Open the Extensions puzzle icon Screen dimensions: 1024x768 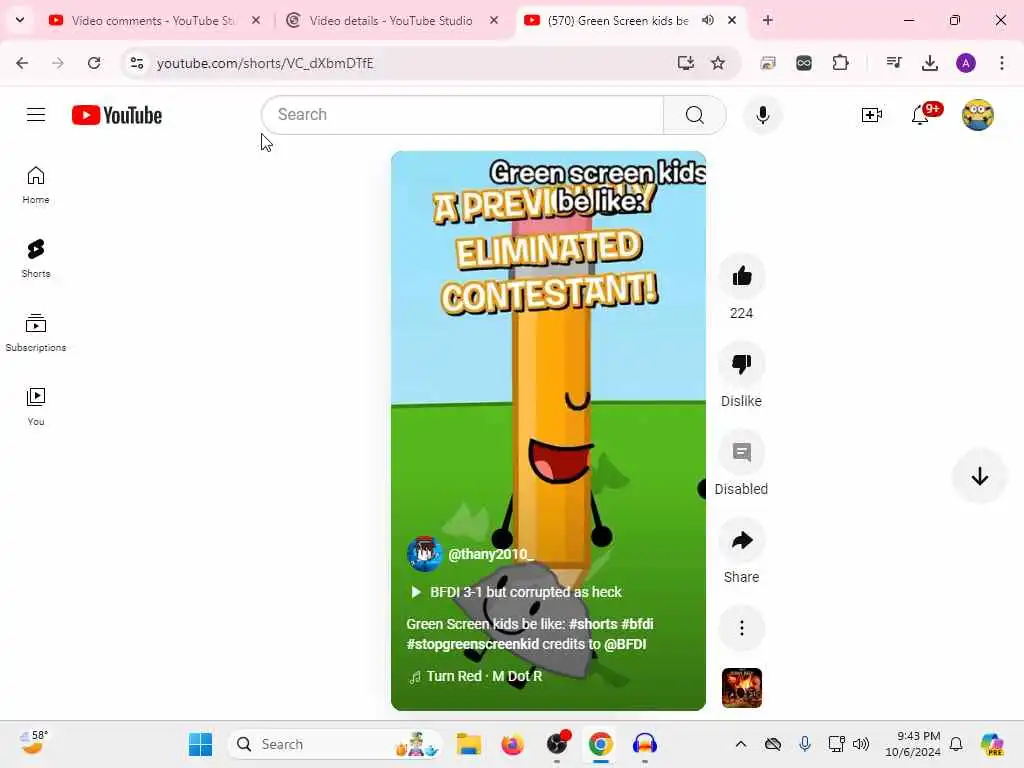coord(840,63)
